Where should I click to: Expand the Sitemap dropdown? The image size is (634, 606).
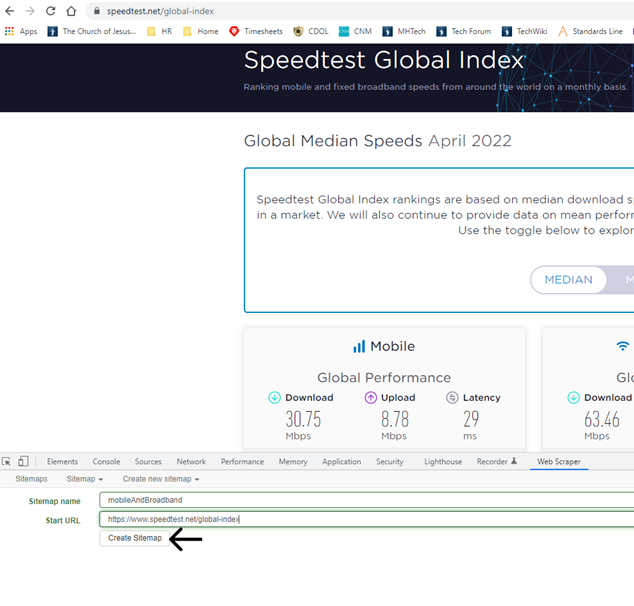click(85, 479)
